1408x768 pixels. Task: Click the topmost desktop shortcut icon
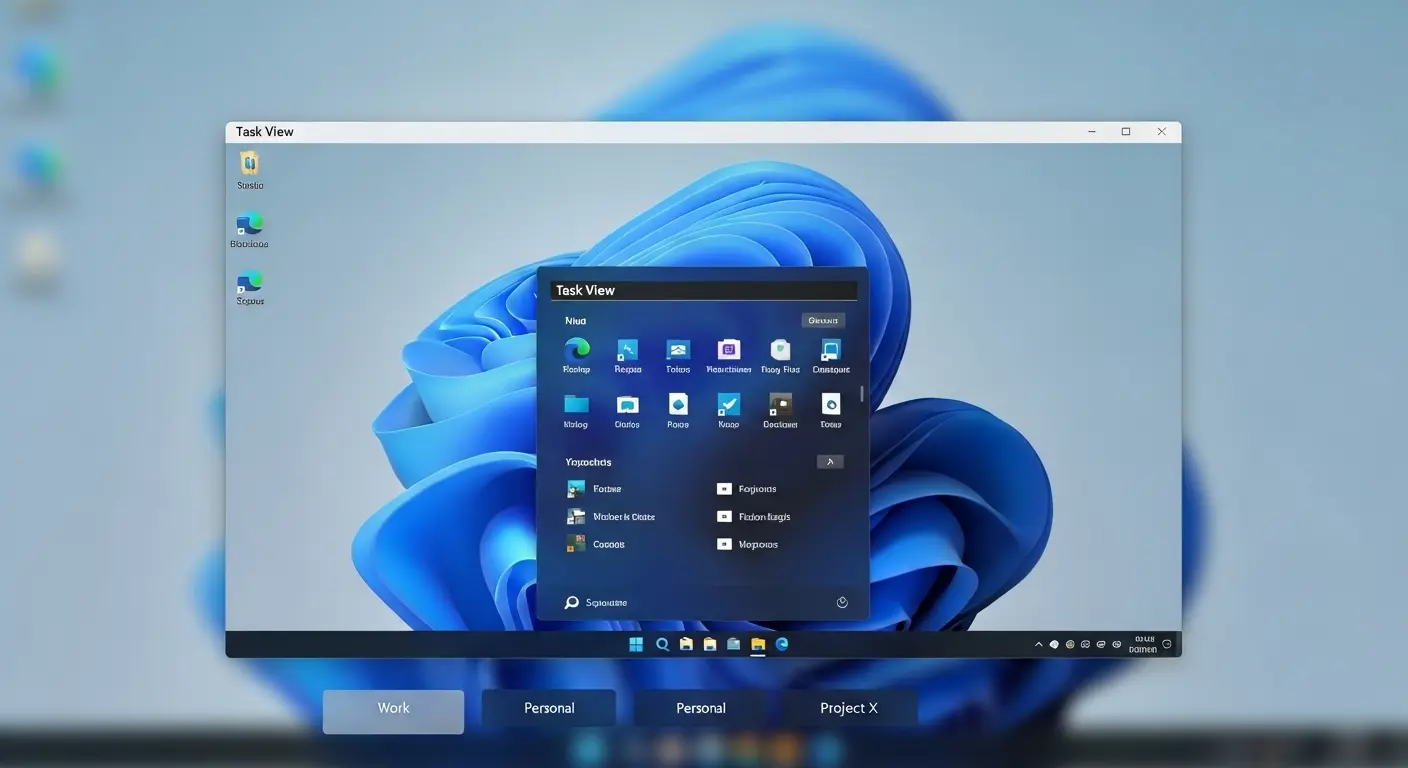[248, 164]
